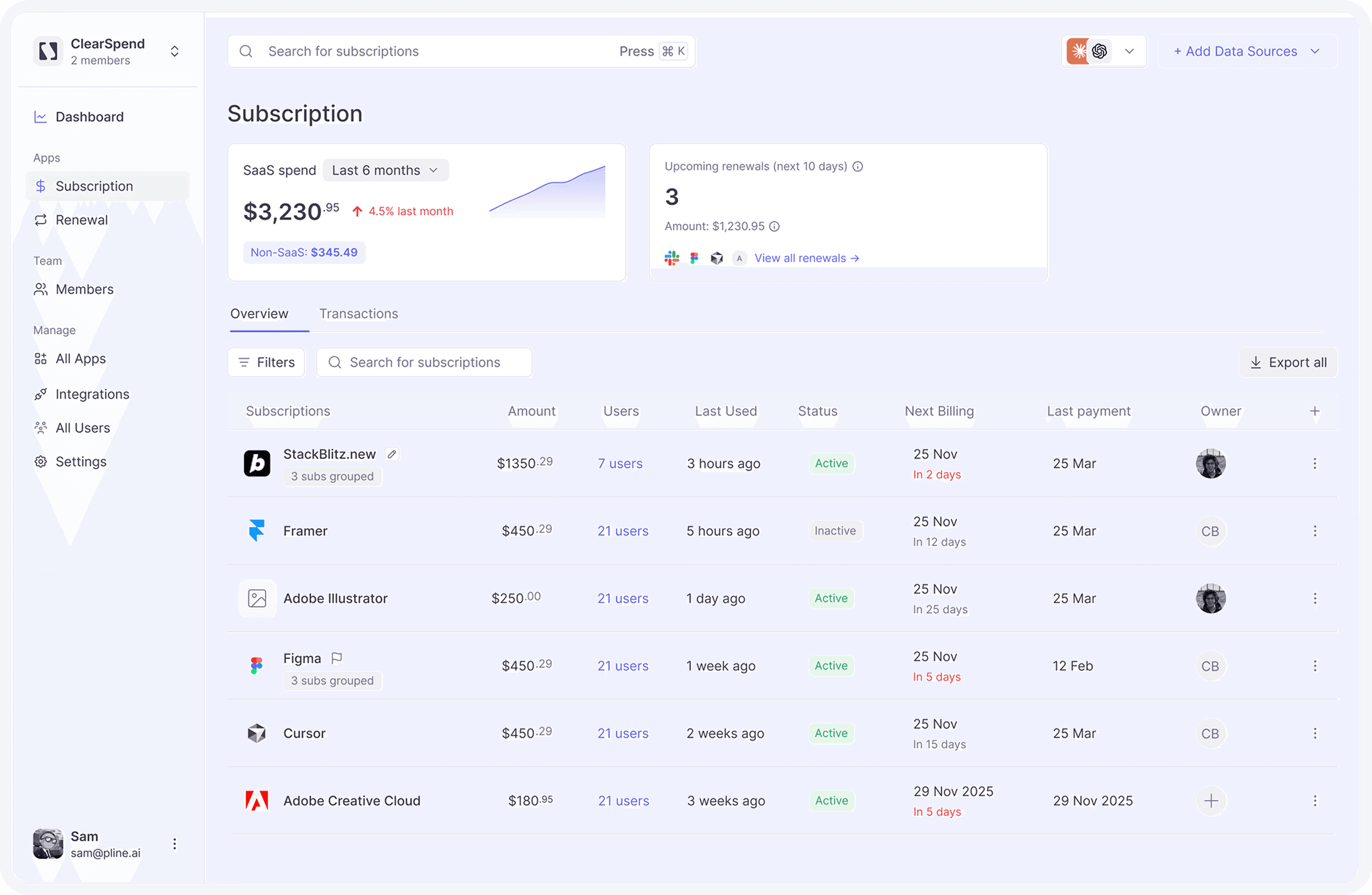Click the Cursor logo in table row
Image resolution: width=1372 pixels, height=895 pixels.
coord(257,733)
